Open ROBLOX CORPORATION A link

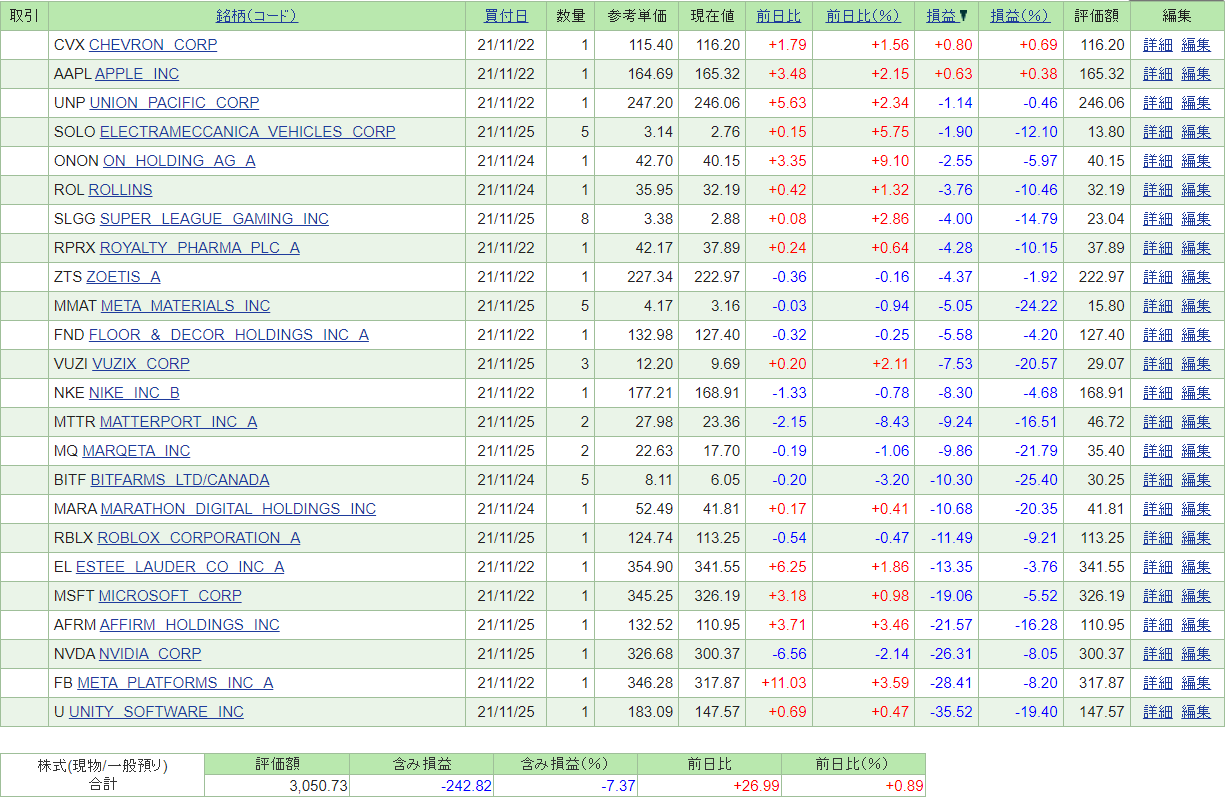[199, 538]
